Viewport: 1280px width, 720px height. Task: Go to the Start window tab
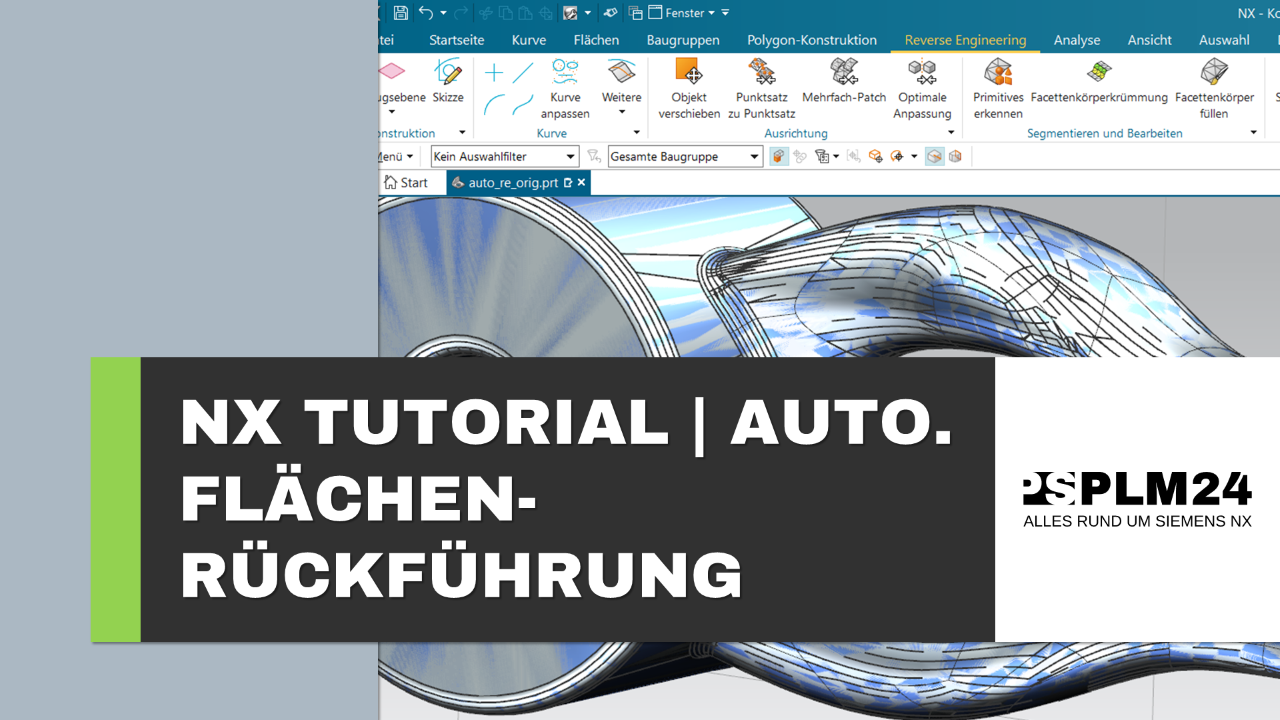click(x=406, y=183)
